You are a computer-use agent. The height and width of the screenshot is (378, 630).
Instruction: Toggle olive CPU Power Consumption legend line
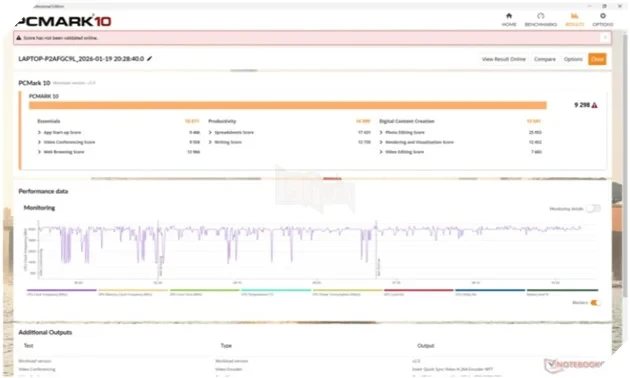pos(348,290)
